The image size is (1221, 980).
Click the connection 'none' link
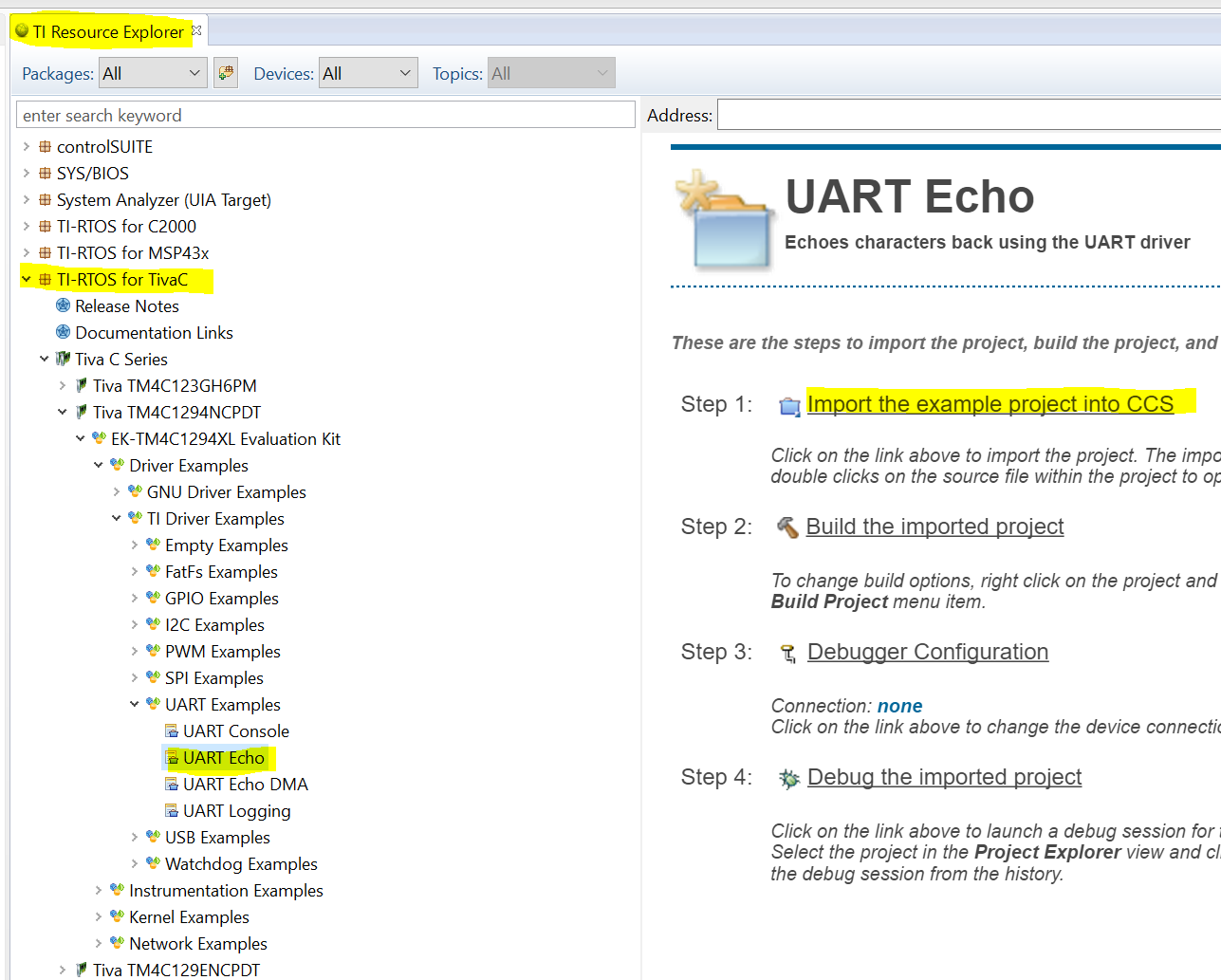[899, 706]
